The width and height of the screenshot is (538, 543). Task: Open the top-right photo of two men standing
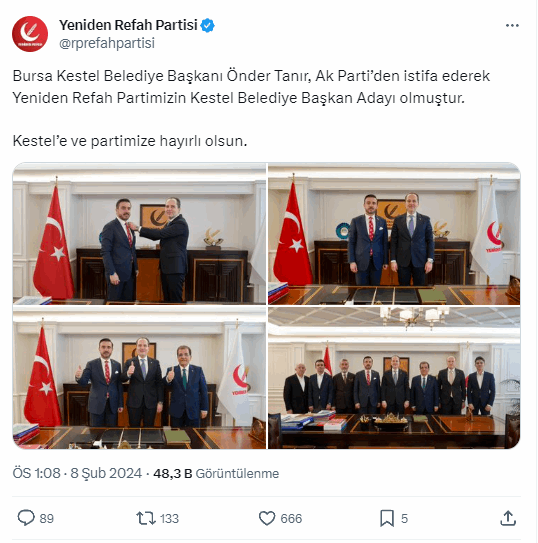[x=394, y=234]
